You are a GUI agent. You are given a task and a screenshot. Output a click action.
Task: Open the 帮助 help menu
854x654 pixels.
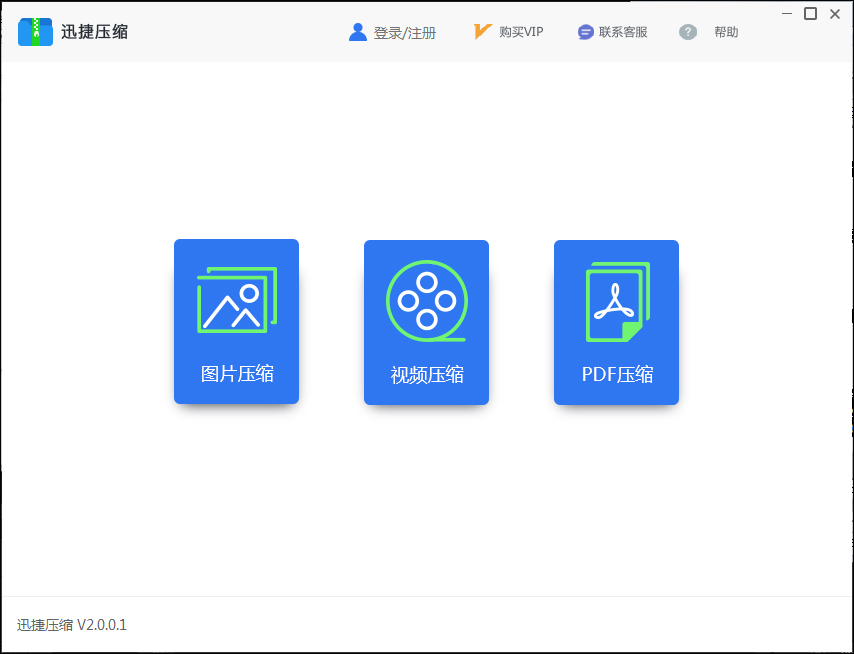click(x=726, y=32)
